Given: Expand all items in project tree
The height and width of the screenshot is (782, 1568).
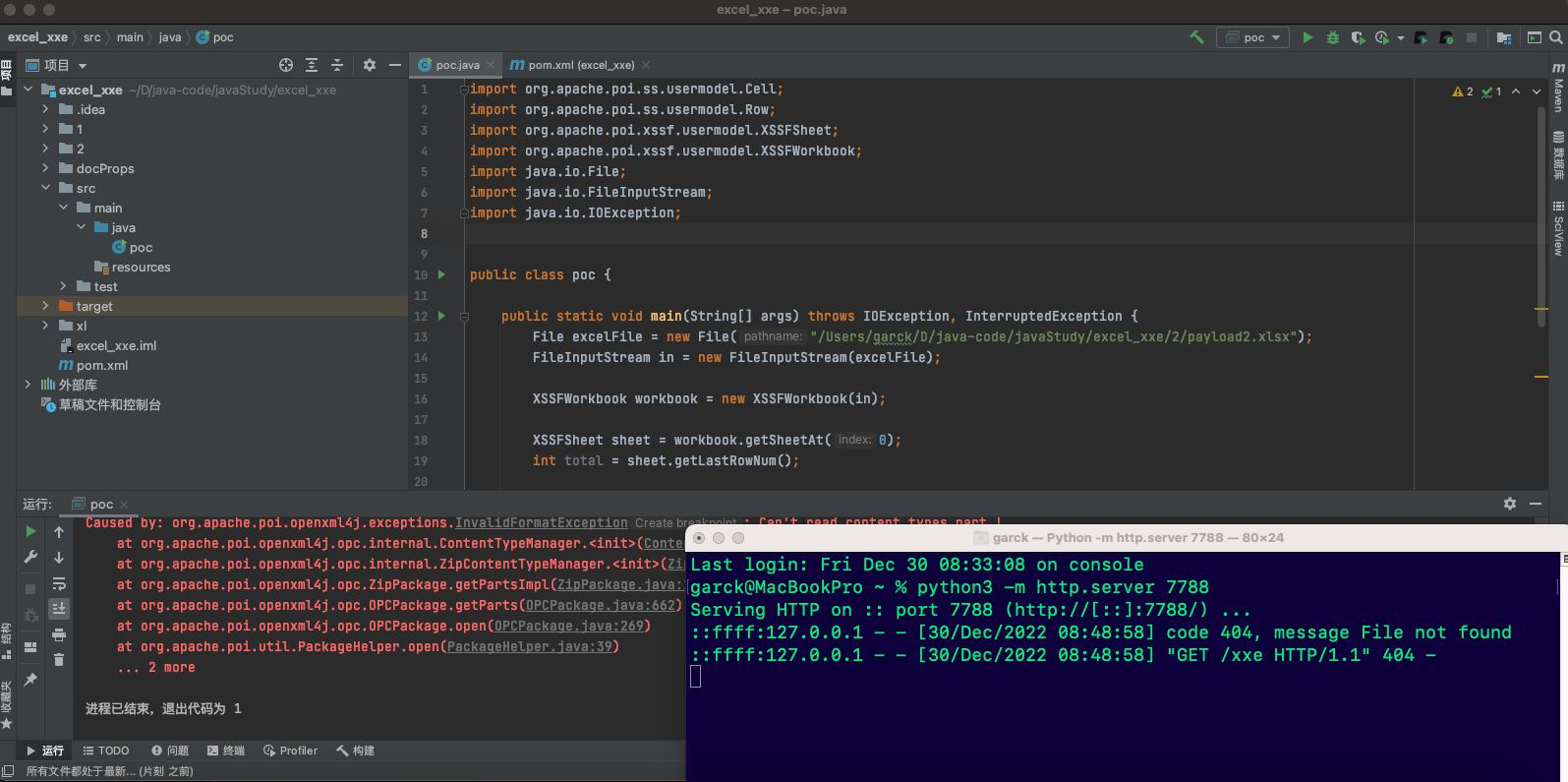Looking at the screenshot, I should point(312,65).
